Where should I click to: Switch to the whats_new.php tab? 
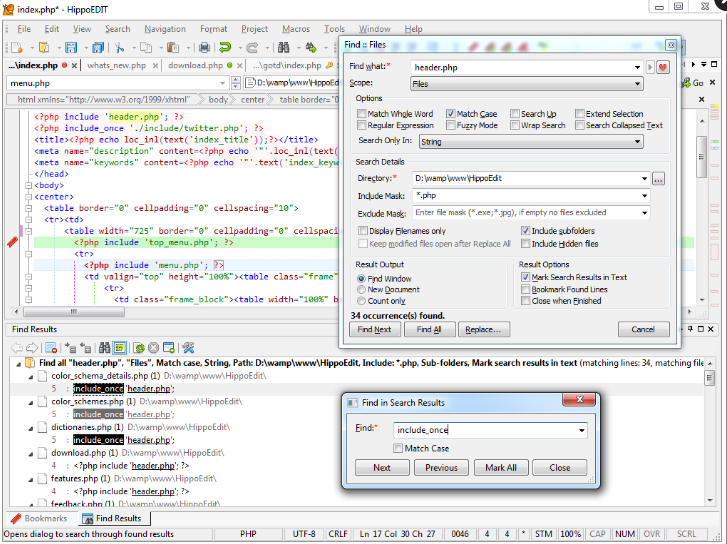[x=116, y=65]
